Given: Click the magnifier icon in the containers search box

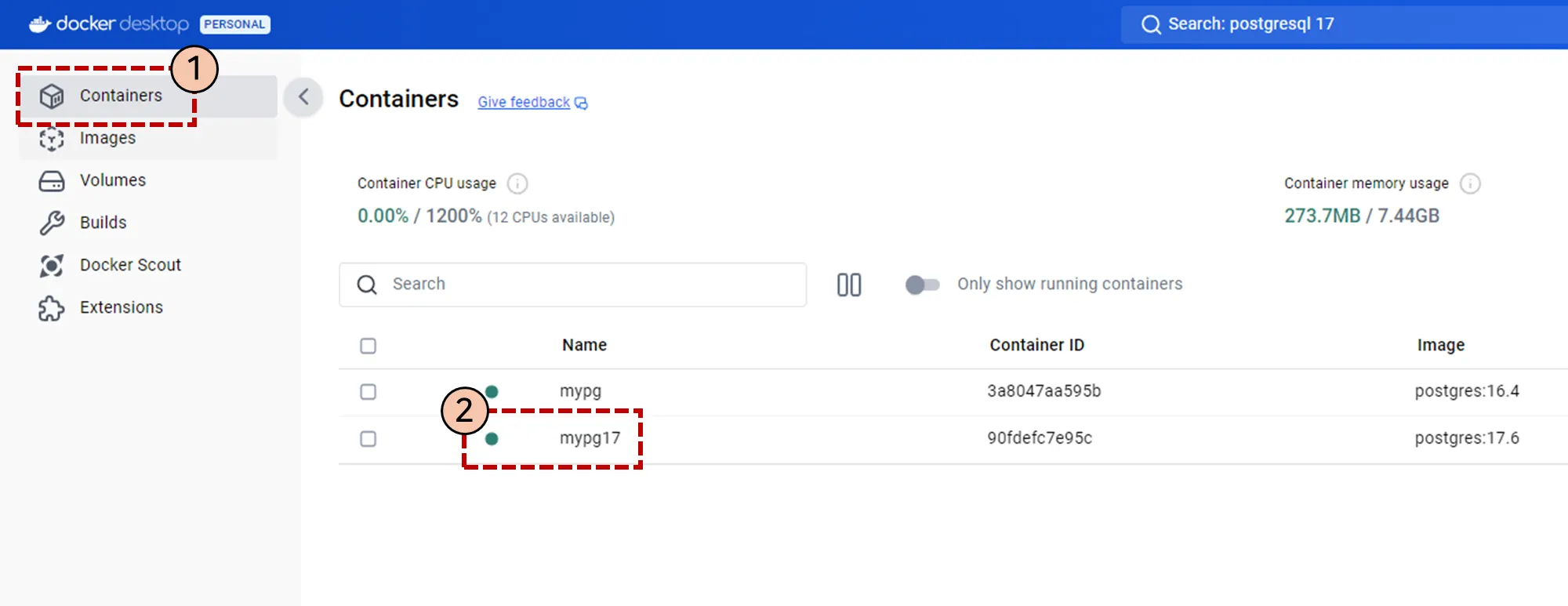Looking at the screenshot, I should (367, 285).
